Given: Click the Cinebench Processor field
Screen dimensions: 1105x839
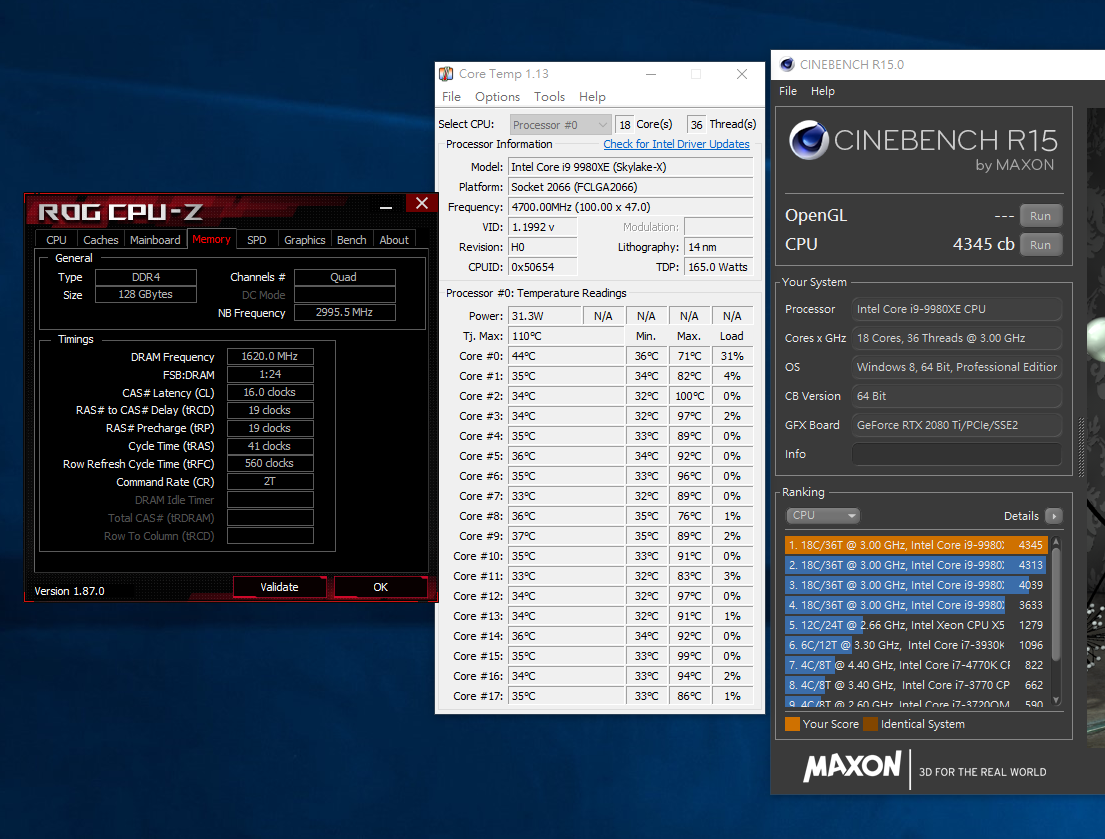Looking at the screenshot, I should (x=957, y=309).
